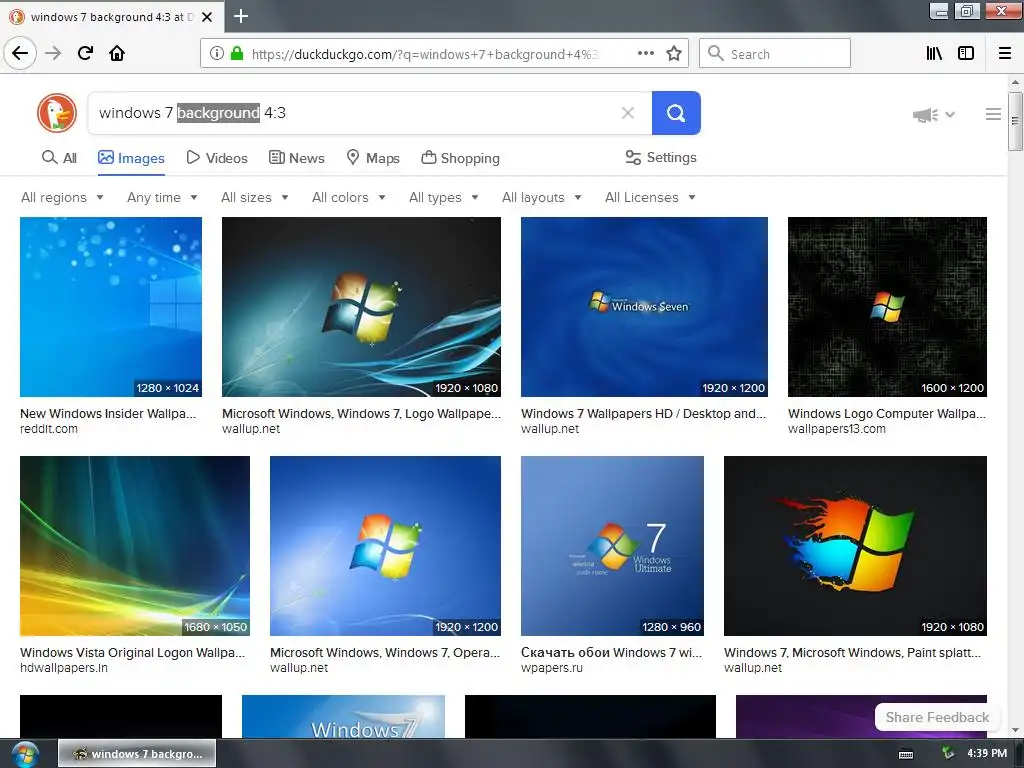Open the Windows 7 blue 1920×1200 logo thumbnail
The width and height of the screenshot is (1024, 768).
click(385, 546)
